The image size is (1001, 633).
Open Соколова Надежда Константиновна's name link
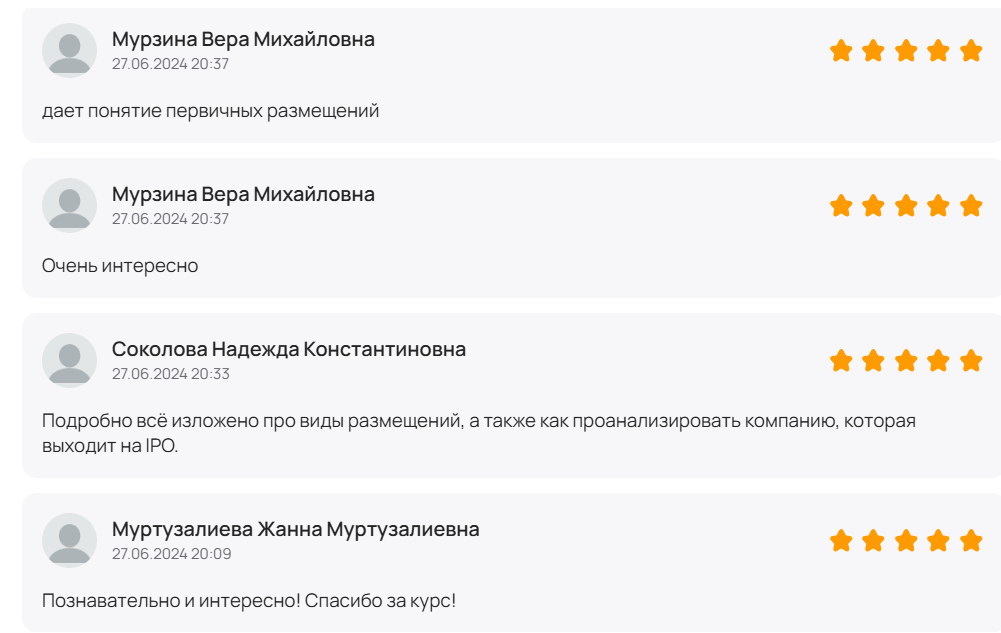coord(288,349)
